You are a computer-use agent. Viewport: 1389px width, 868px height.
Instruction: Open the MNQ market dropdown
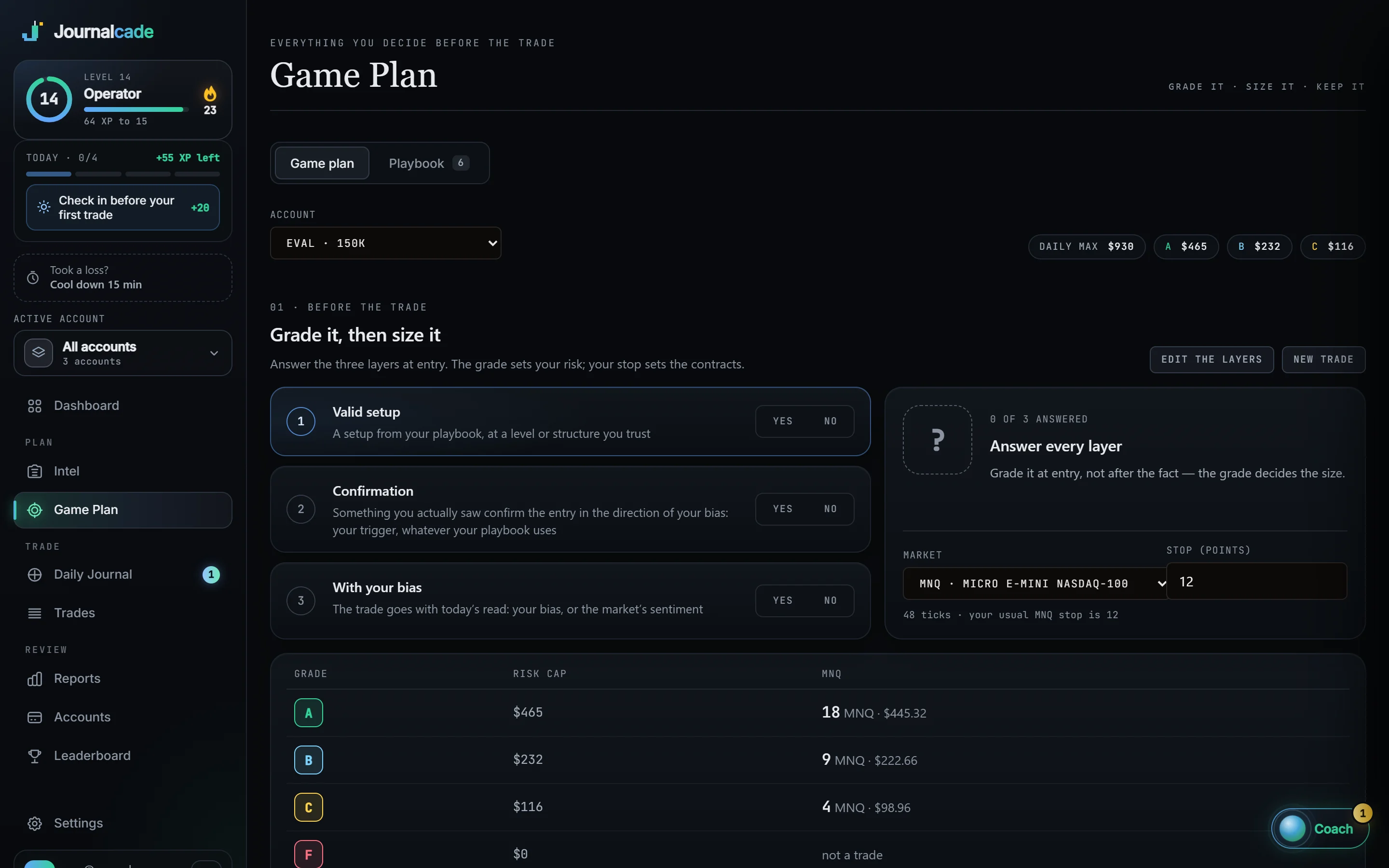pyautogui.click(x=1035, y=584)
